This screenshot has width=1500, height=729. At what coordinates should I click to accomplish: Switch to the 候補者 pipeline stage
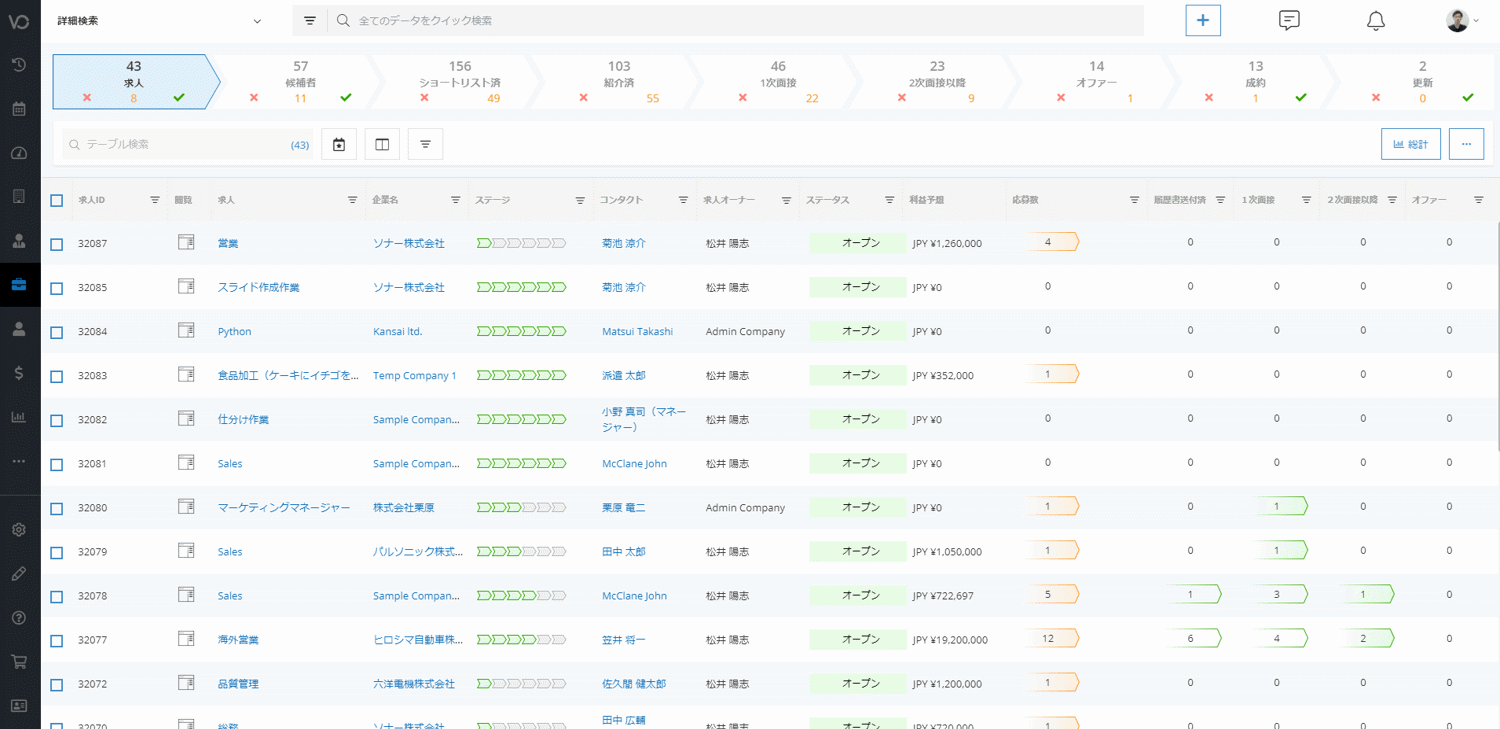[300, 82]
